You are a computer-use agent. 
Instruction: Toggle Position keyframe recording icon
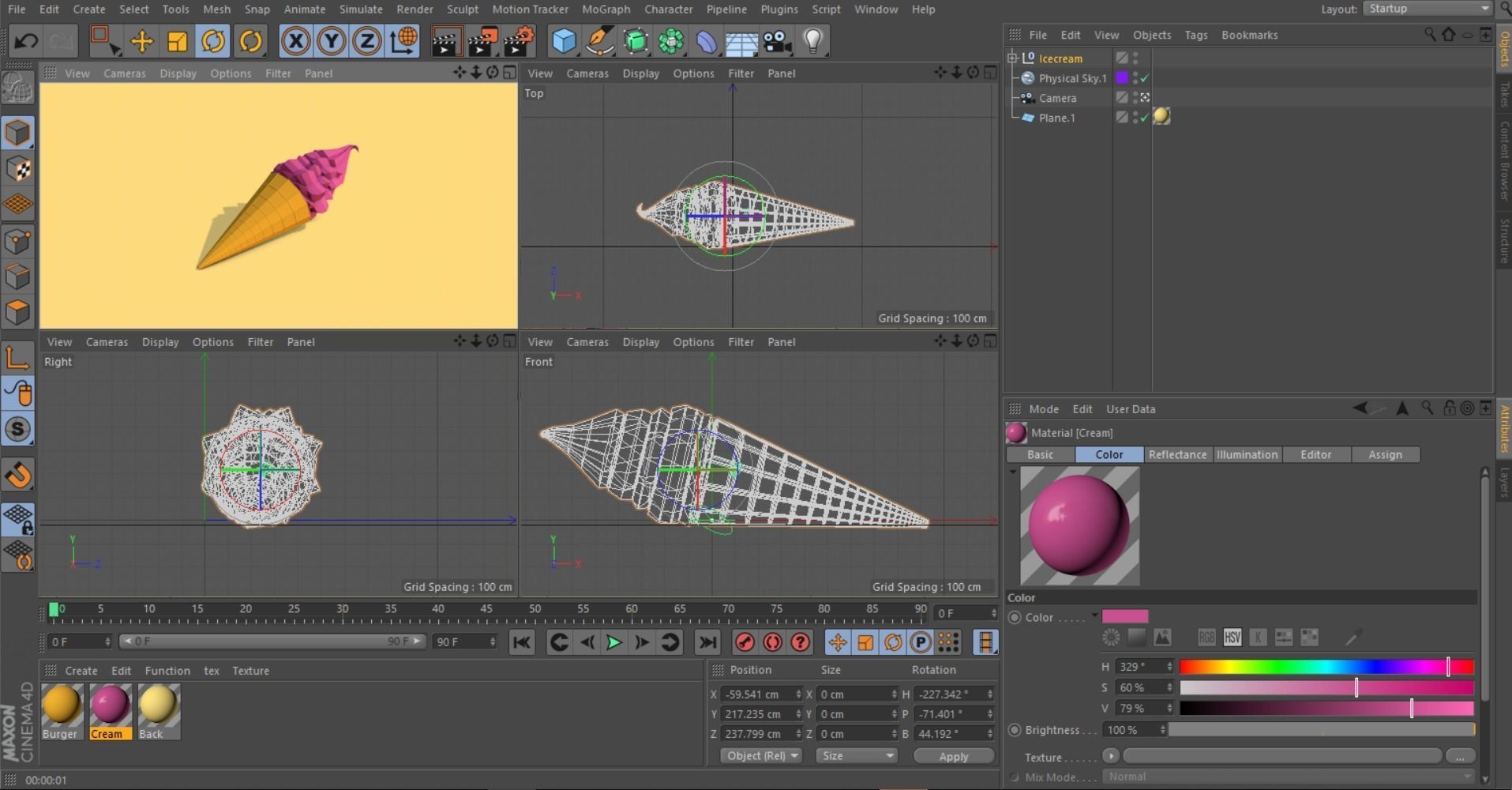point(838,642)
